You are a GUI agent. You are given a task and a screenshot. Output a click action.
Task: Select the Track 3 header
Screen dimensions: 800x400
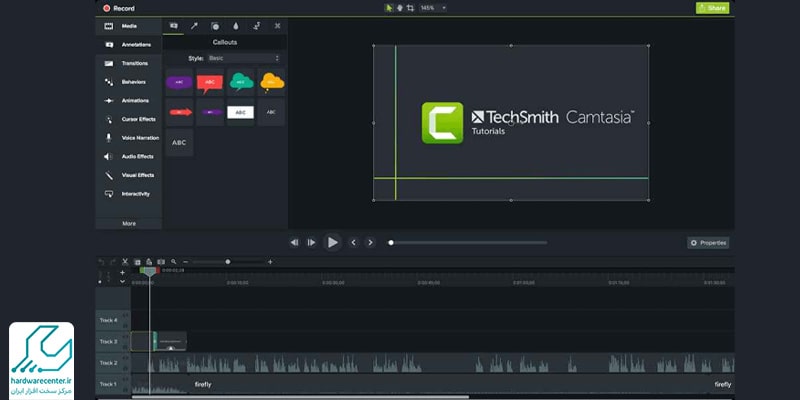pos(113,341)
